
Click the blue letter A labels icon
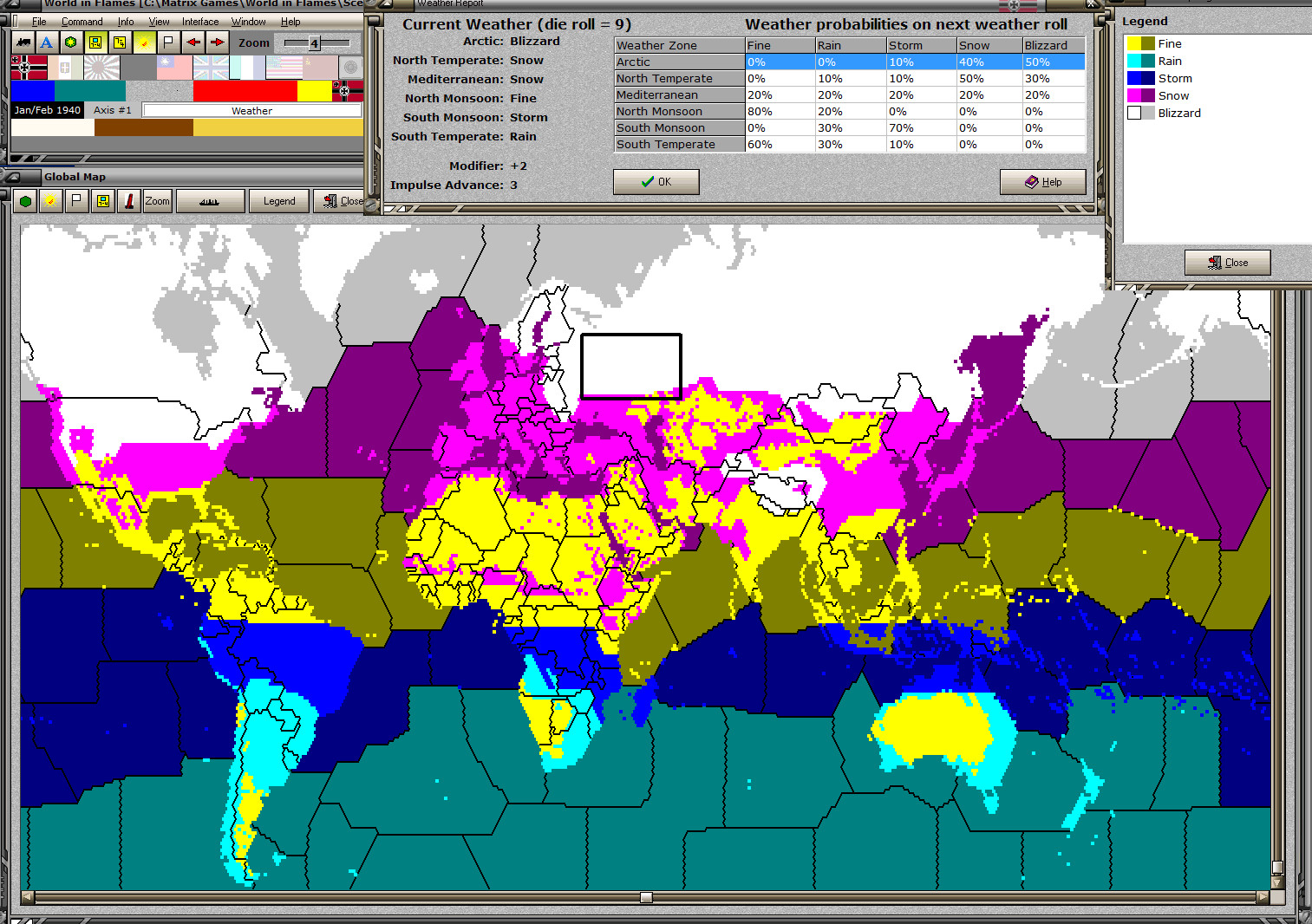pyautogui.click(x=46, y=42)
